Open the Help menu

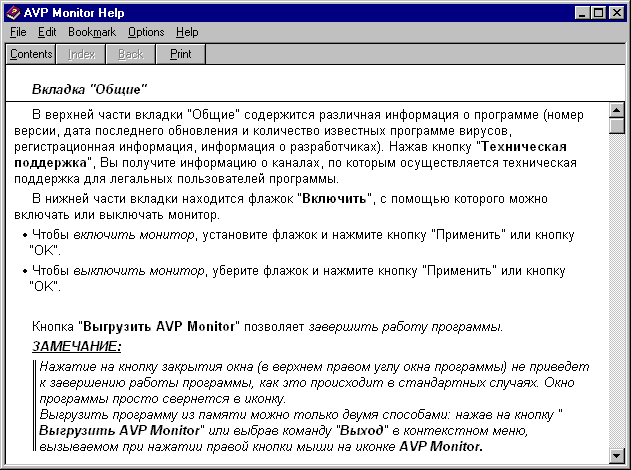click(x=187, y=32)
